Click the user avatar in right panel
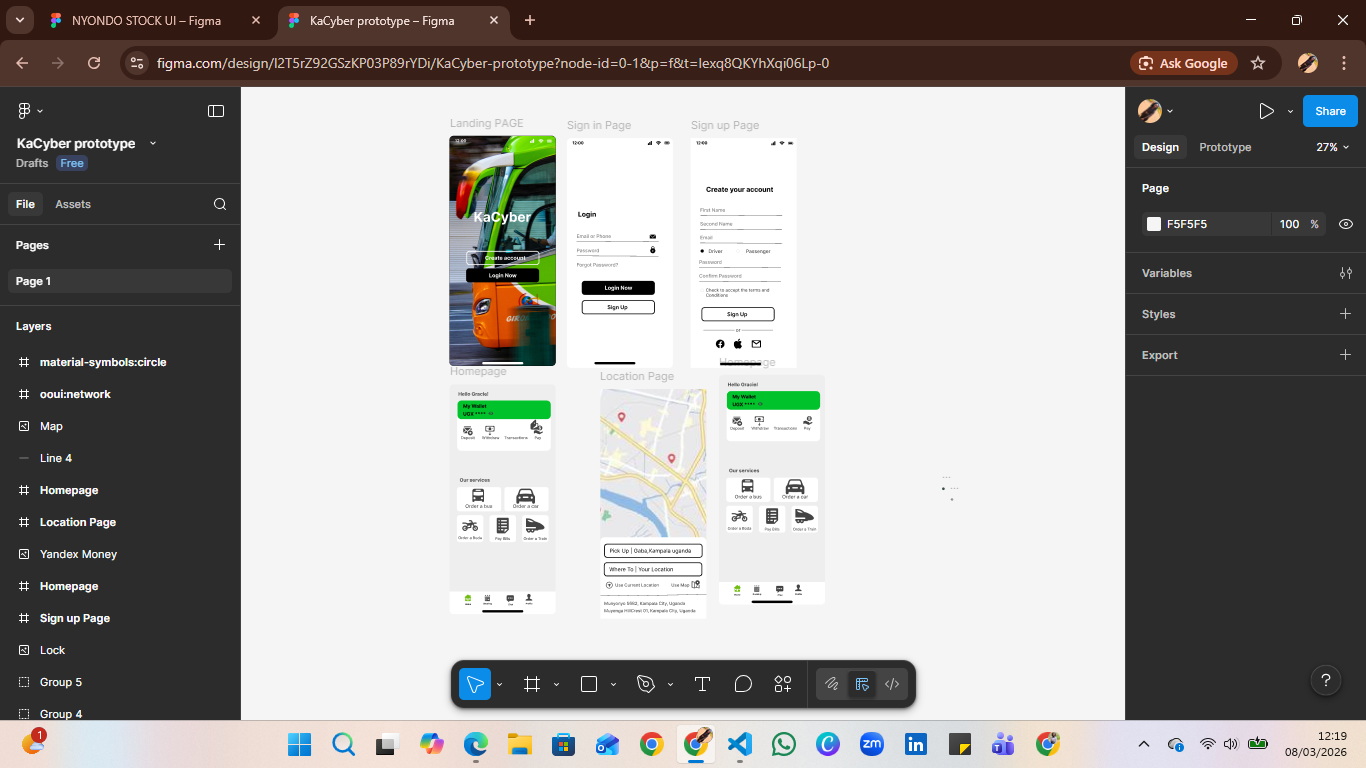The height and width of the screenshot is (768, 1366). [1150, 111]
